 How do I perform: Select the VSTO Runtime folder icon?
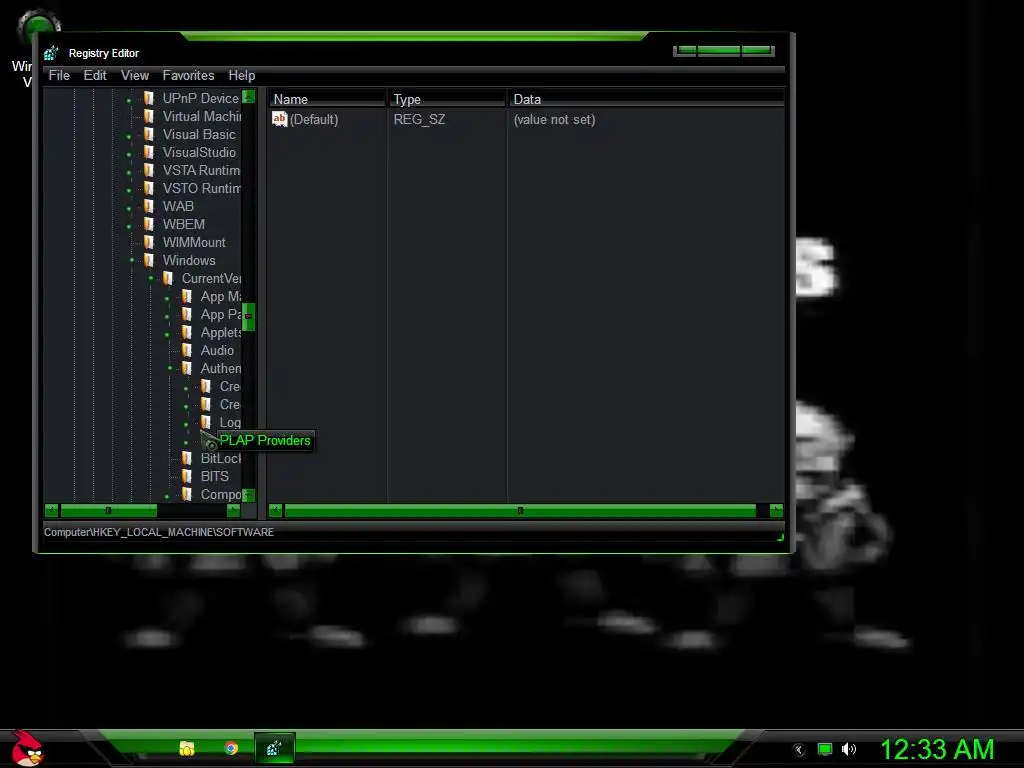pyautogui.click(x=149, y=188)
